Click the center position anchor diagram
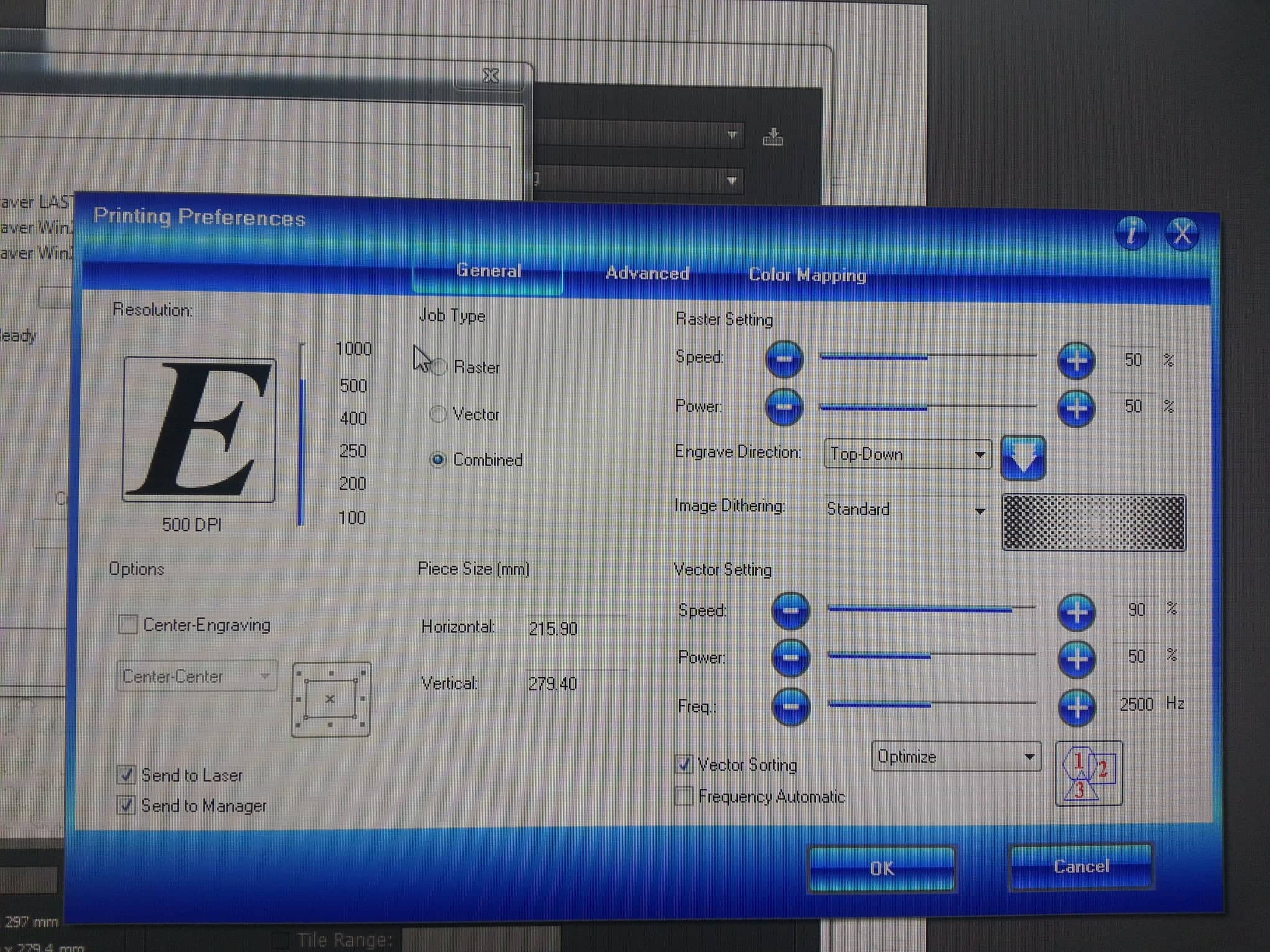Image resolution: width=1270 pixels, height=952 pixels. click(331, 699)
